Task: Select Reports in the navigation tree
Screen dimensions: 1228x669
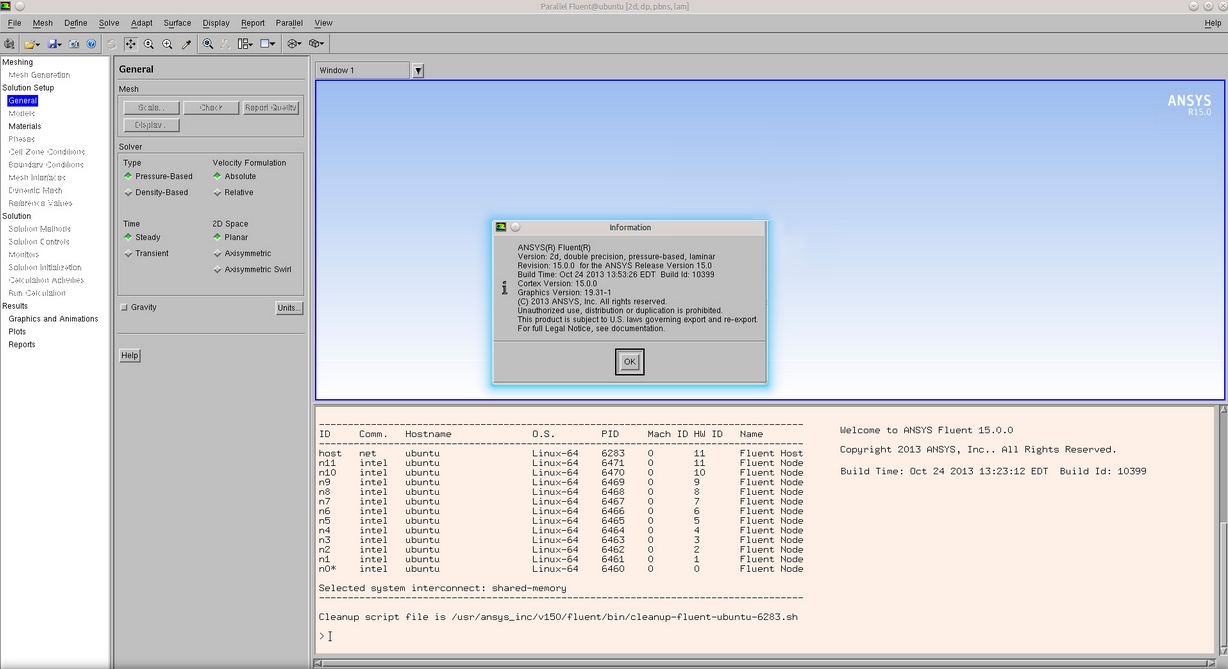Action: (x=22, y=345)
